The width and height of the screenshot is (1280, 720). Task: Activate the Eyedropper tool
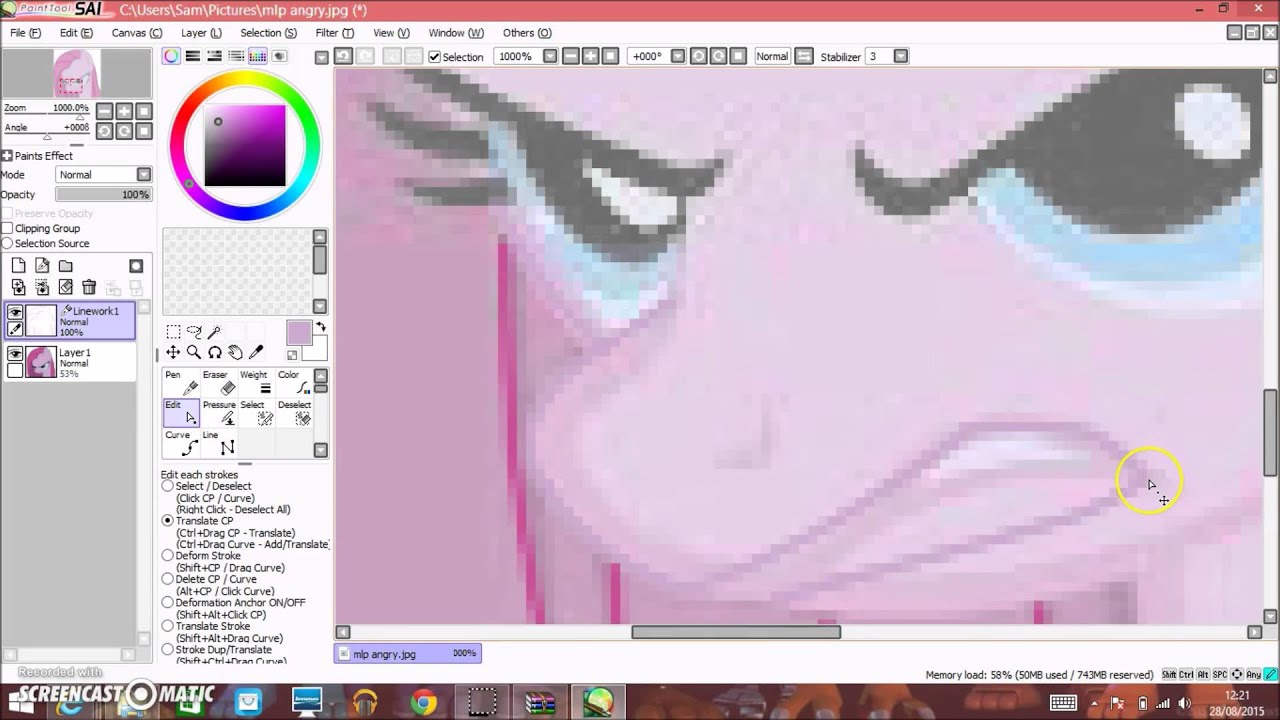click(256, 352)
